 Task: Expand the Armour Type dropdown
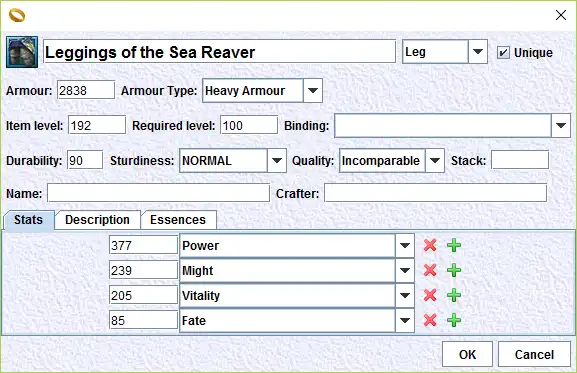pos(262,90)
